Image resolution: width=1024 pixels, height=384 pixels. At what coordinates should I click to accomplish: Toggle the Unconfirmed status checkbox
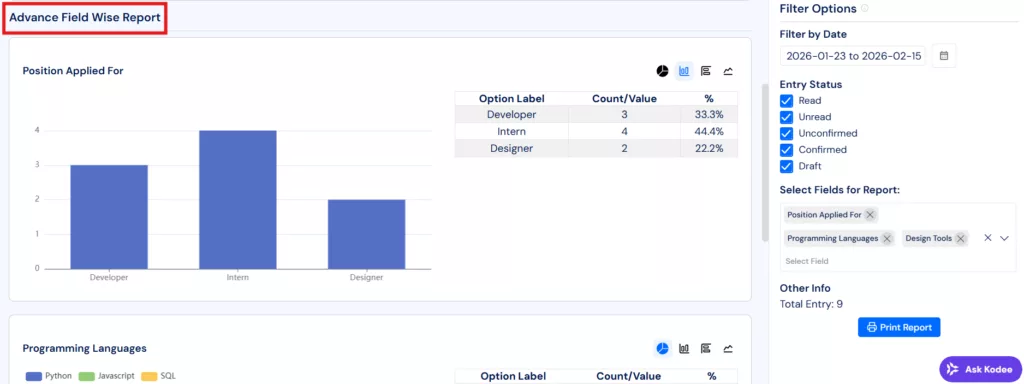(786, 133)
